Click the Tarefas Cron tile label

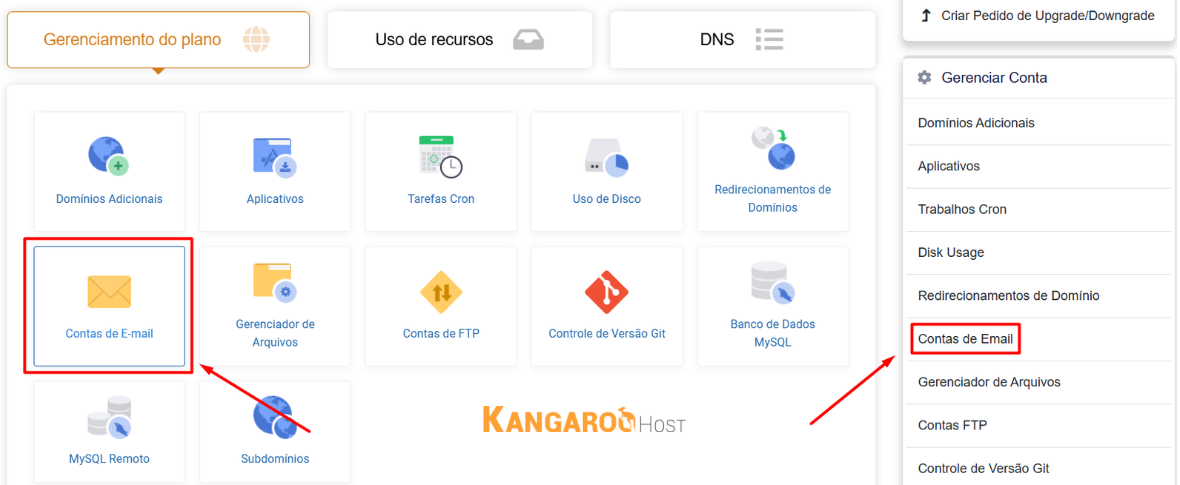[441, 200]
